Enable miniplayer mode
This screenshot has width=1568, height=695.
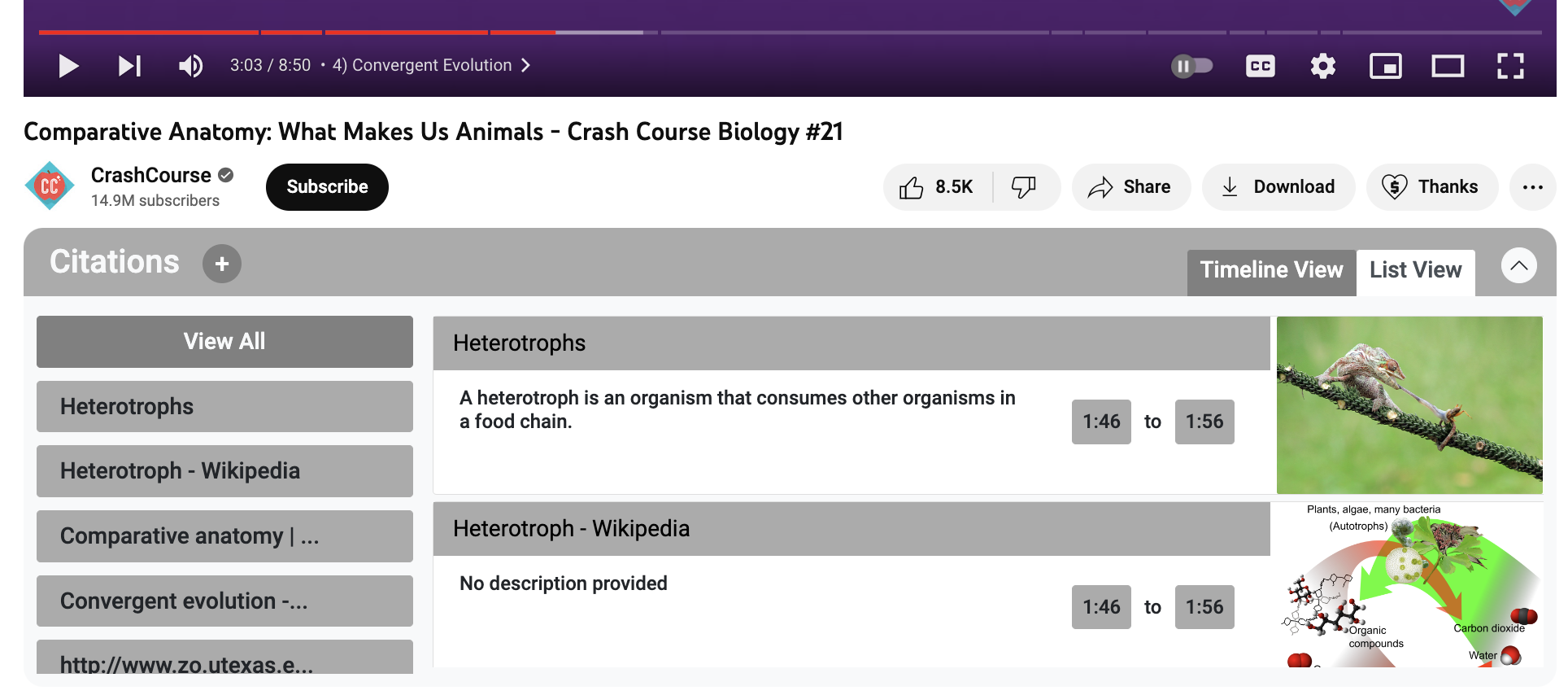coord(1386,66)
